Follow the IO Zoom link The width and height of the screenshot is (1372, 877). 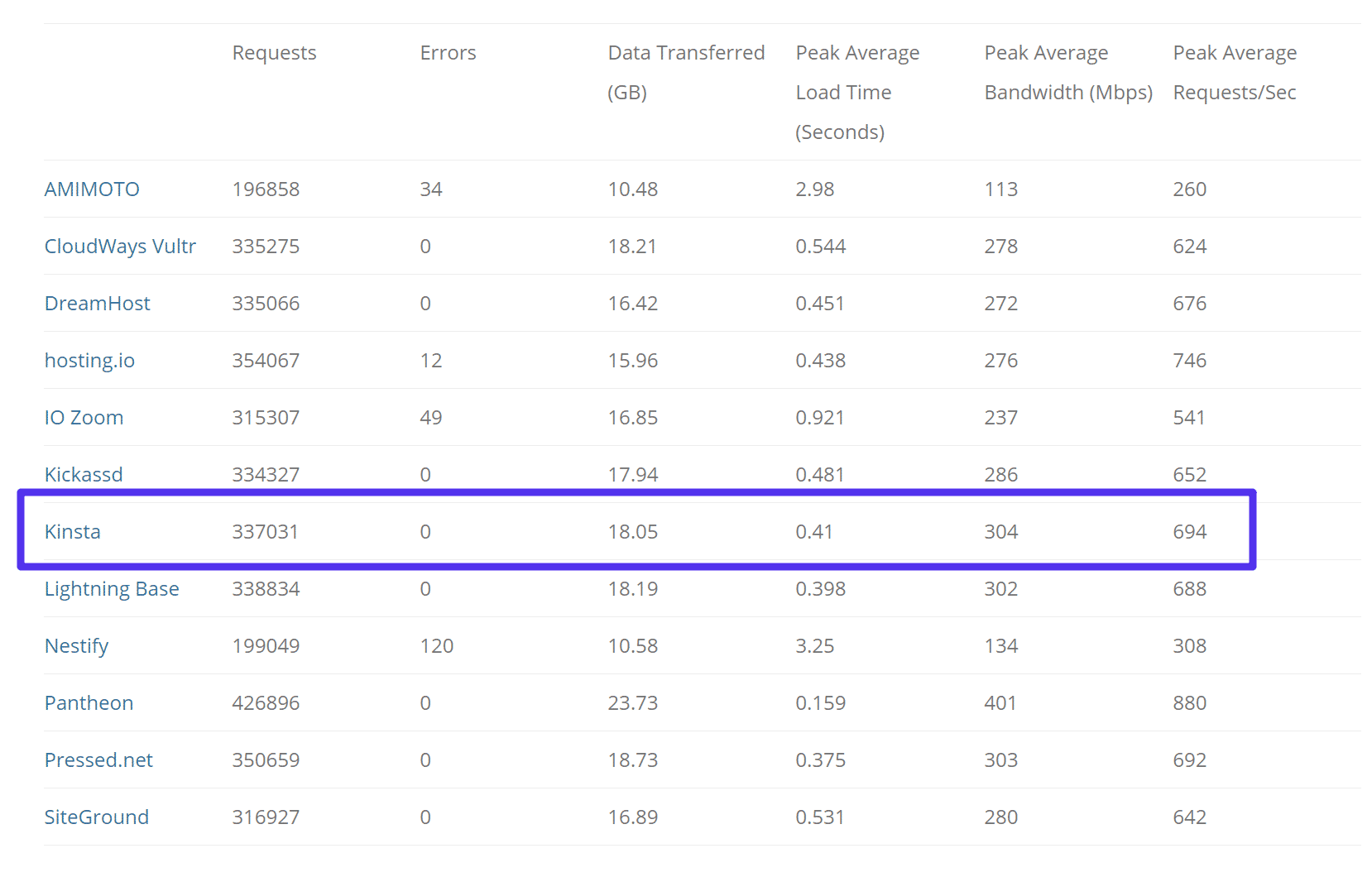pos(84,418)
